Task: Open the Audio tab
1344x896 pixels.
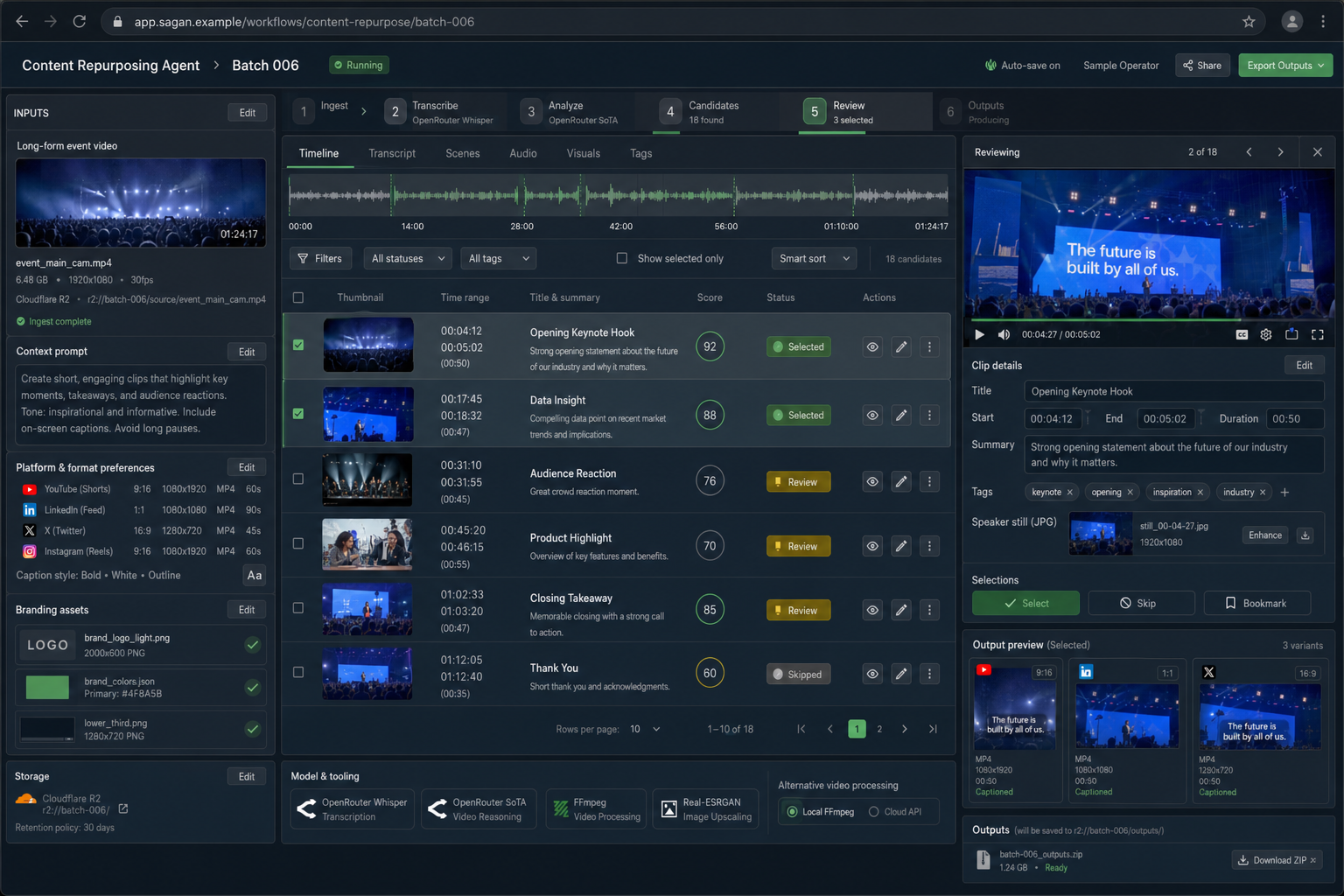Action: click(x=523, y=153)
